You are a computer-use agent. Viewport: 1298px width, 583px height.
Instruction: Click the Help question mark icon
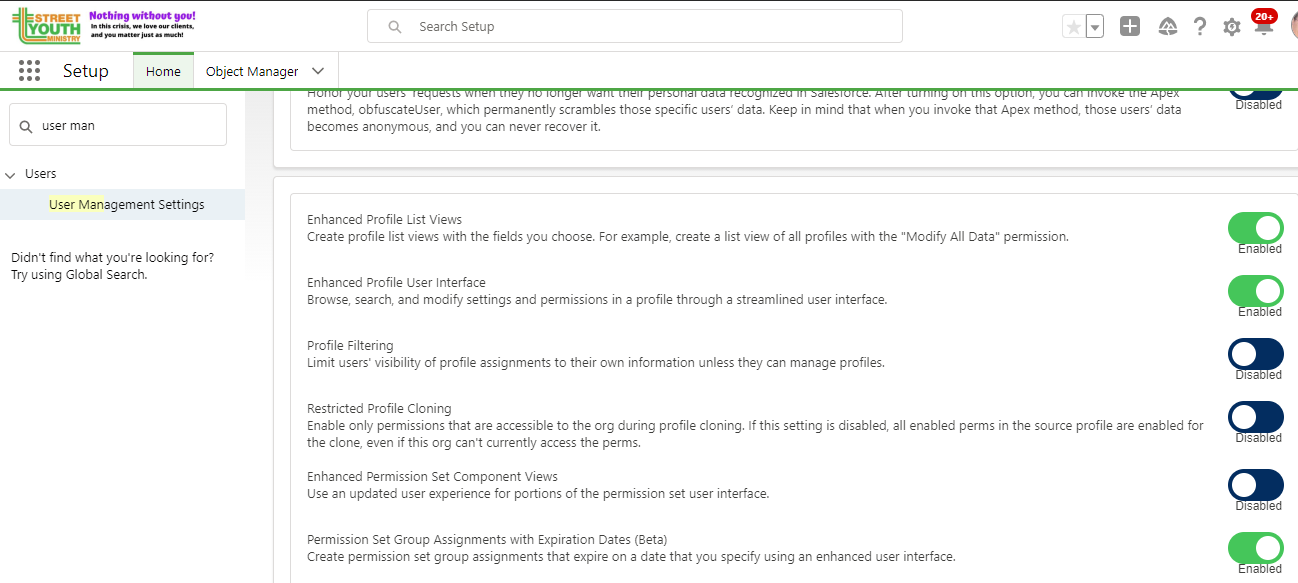tap(1200, 27)
